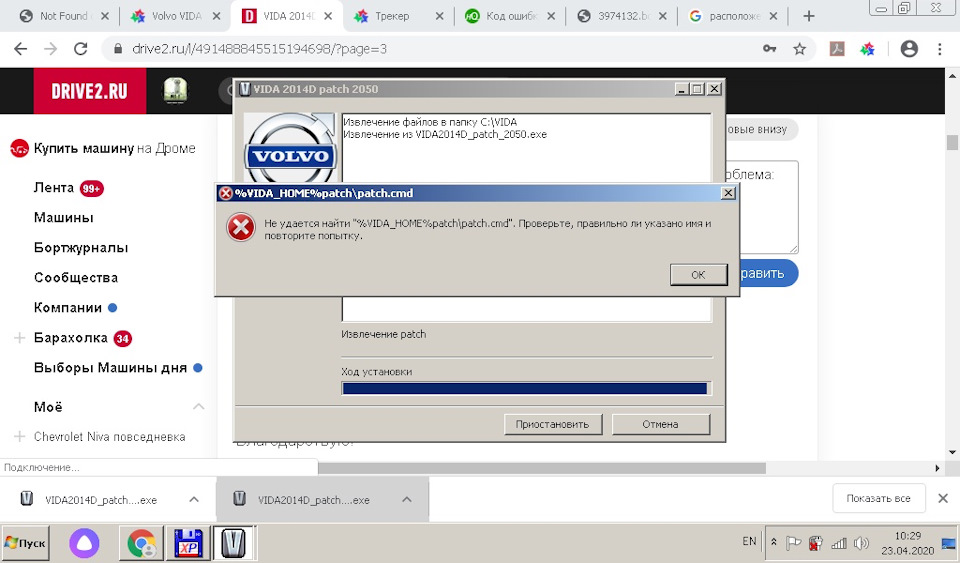Image resolution: width=960 pixels, height=563 pixels.
Task: Click the Отмена button in the VIDA installer
Action: pyautogui.click(x=661, y=424)
